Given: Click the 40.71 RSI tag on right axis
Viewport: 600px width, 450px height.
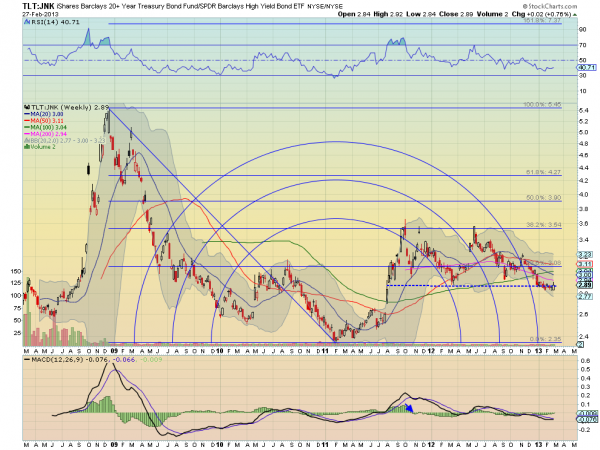Looking at the screenshot, I should click(586, 68).
